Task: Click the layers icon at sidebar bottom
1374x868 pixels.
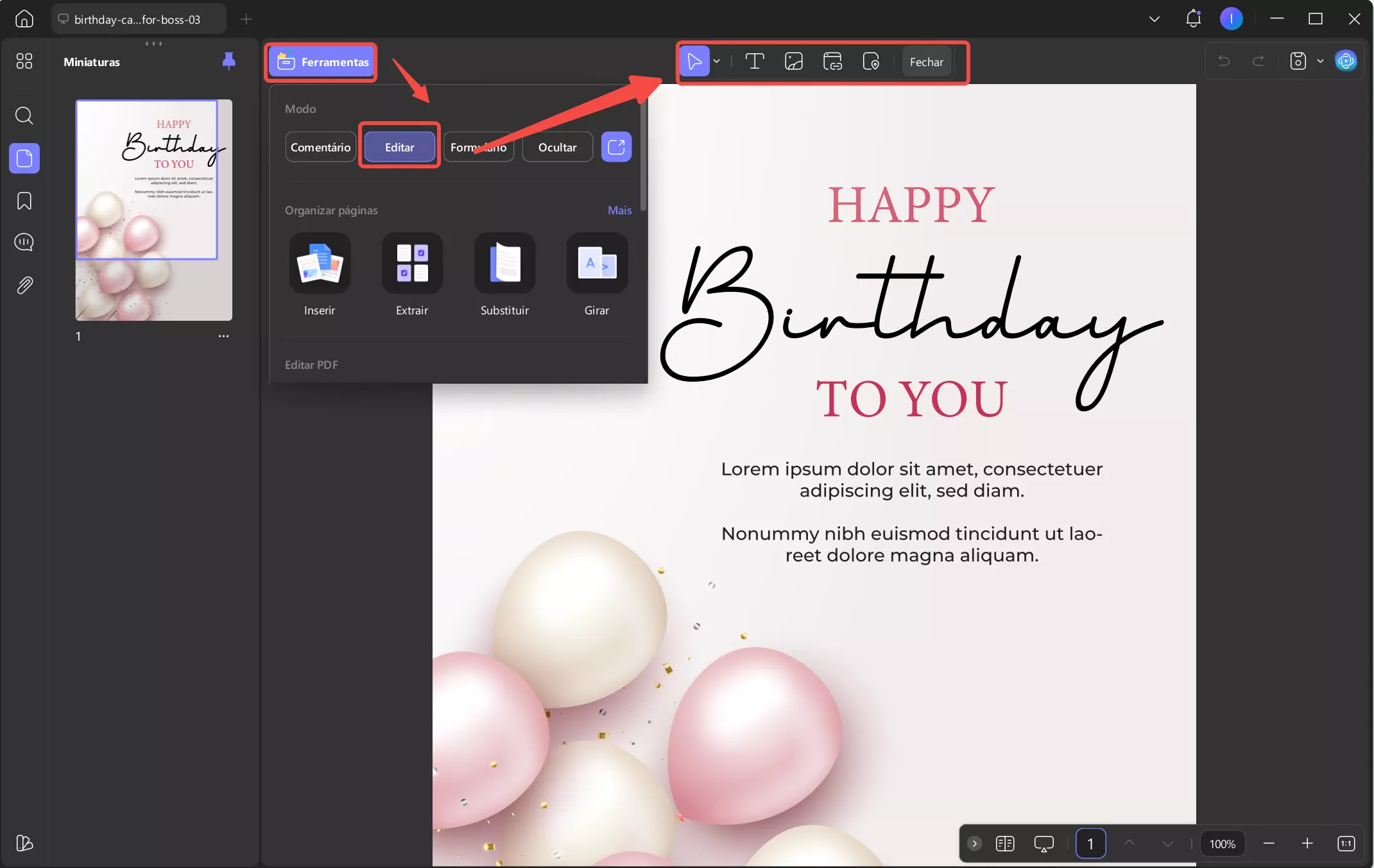Action: pos(24,842)
